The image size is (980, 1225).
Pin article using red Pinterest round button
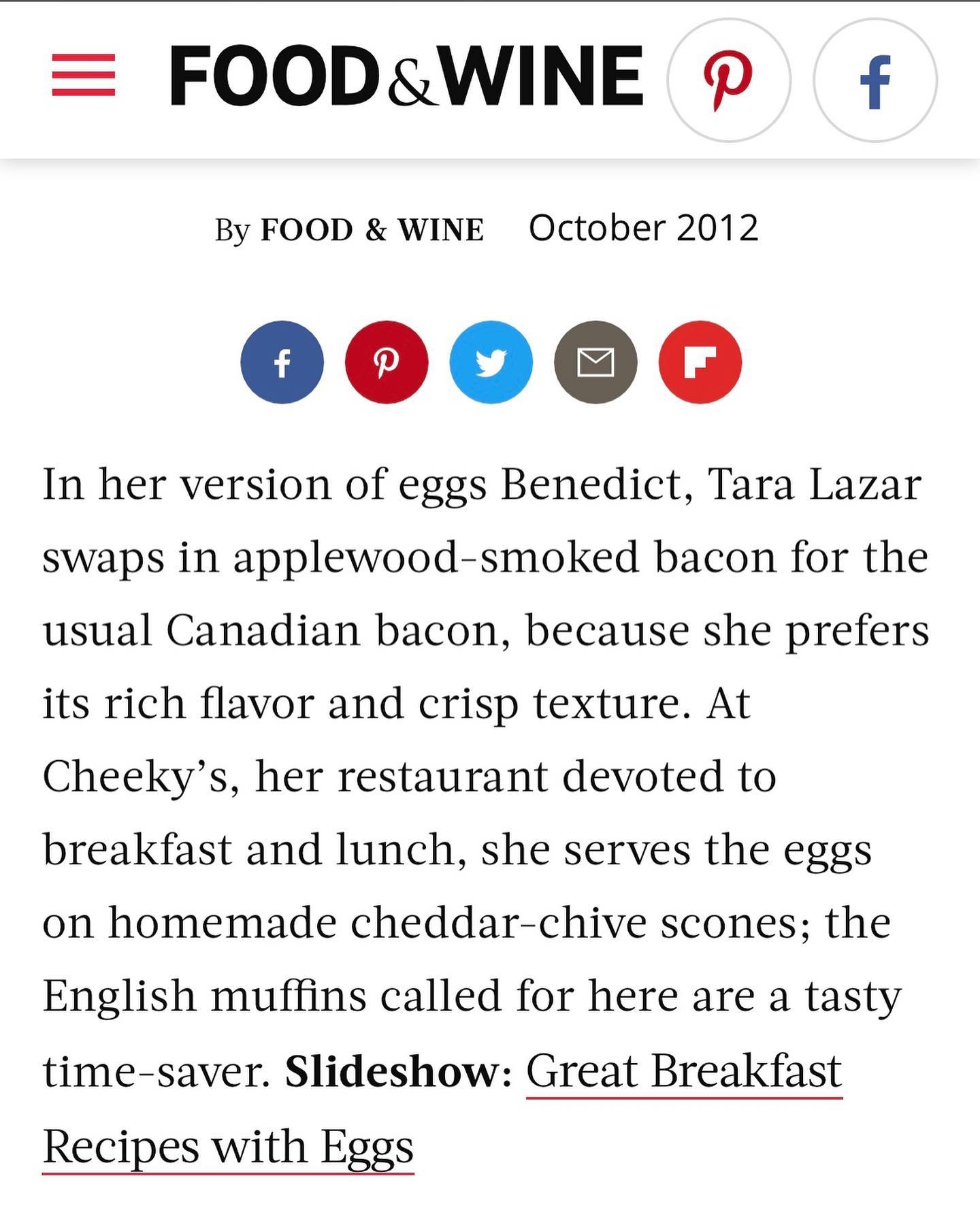(x=387, y=362)
